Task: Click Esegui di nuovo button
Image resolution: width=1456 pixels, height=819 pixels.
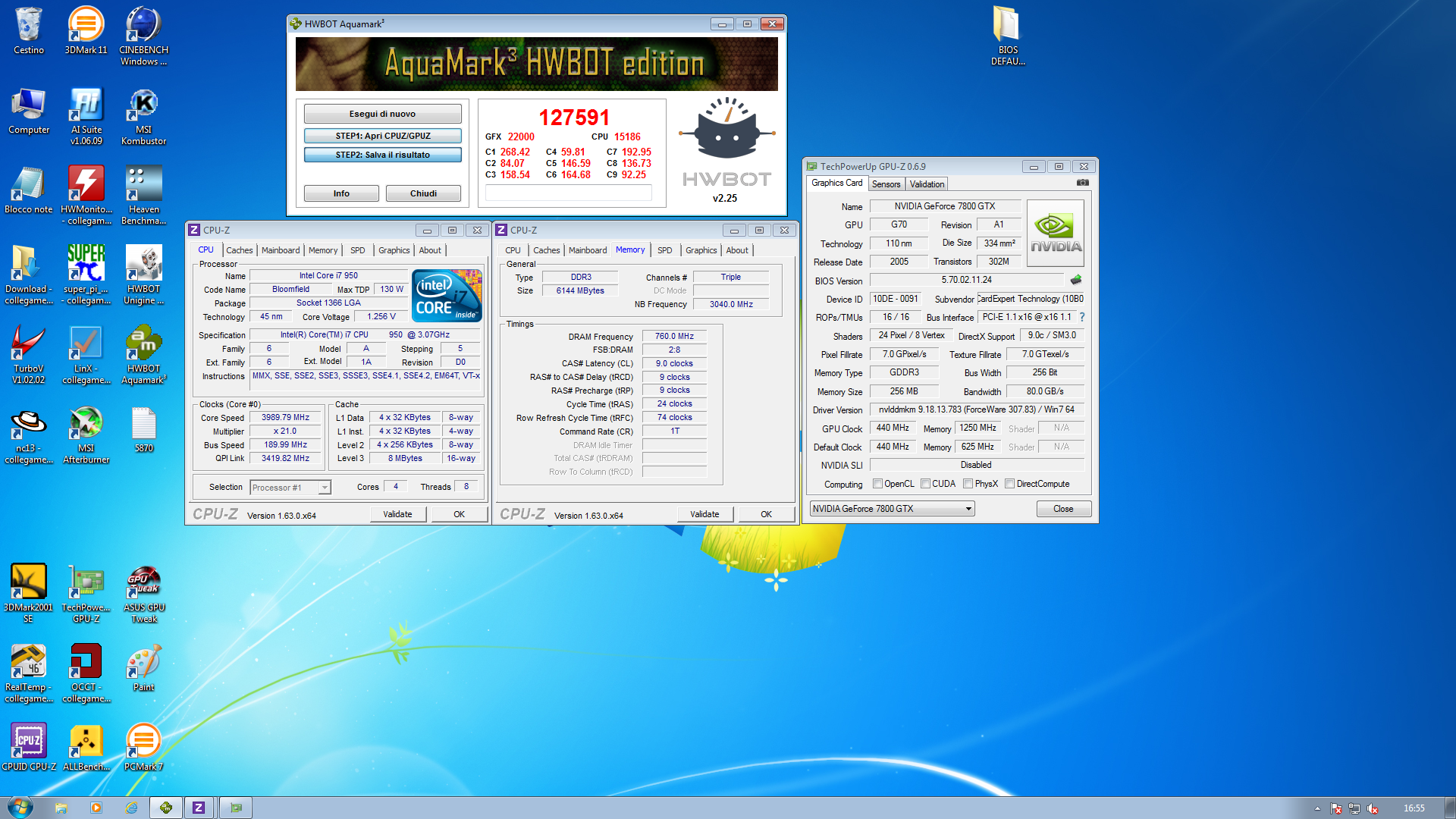Action: coord(382,114)
